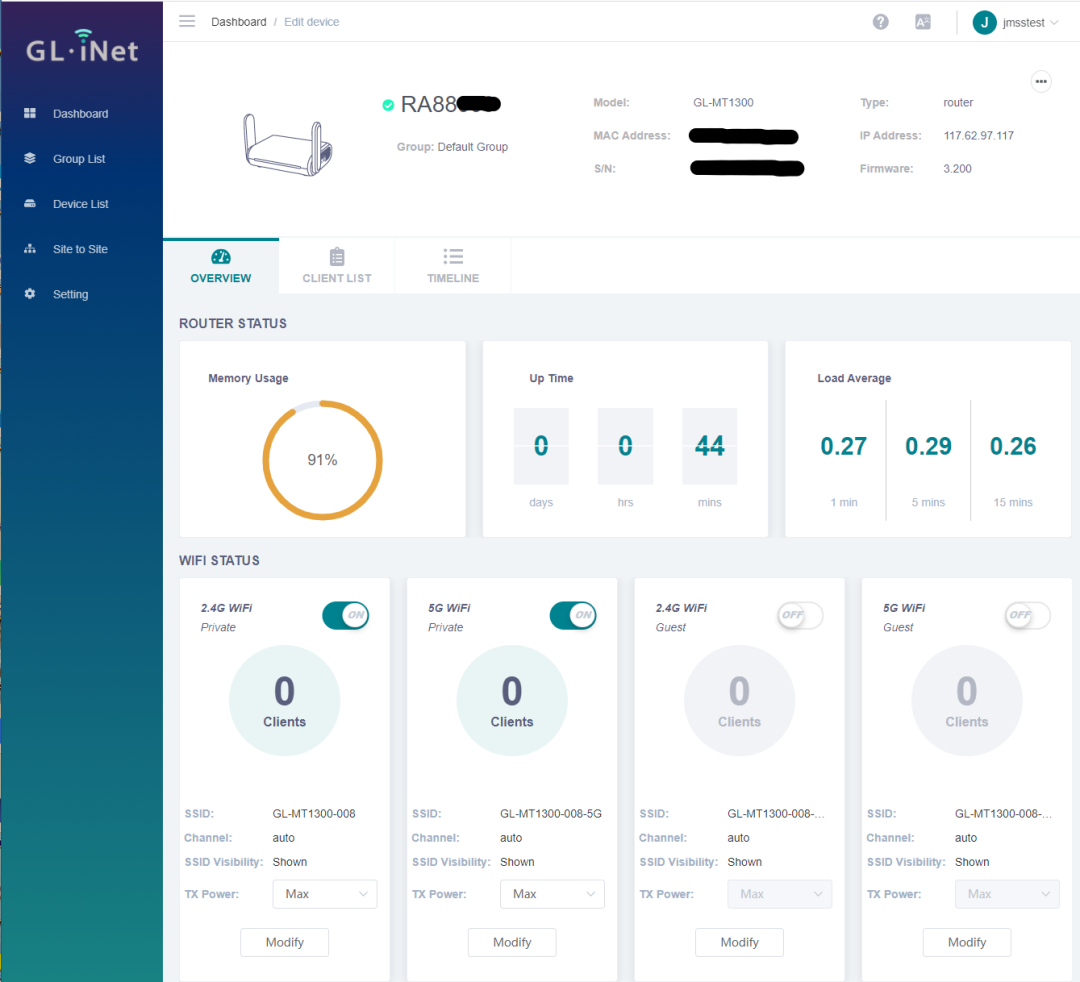Open TX Power dropdown for 2.4G Guest

click(x=779, y=894)
